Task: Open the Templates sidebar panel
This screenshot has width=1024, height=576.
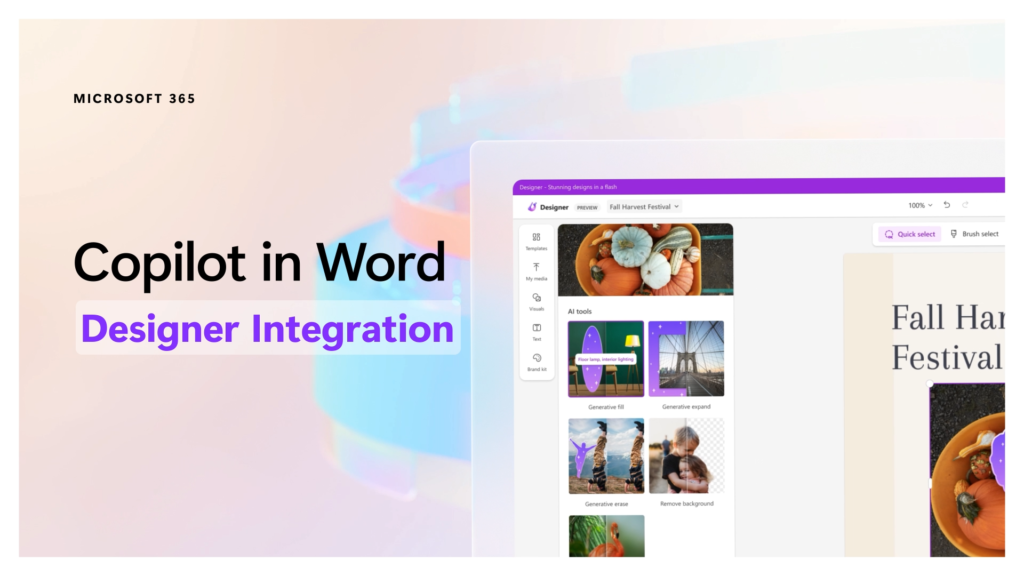Action: coord(536,241)
